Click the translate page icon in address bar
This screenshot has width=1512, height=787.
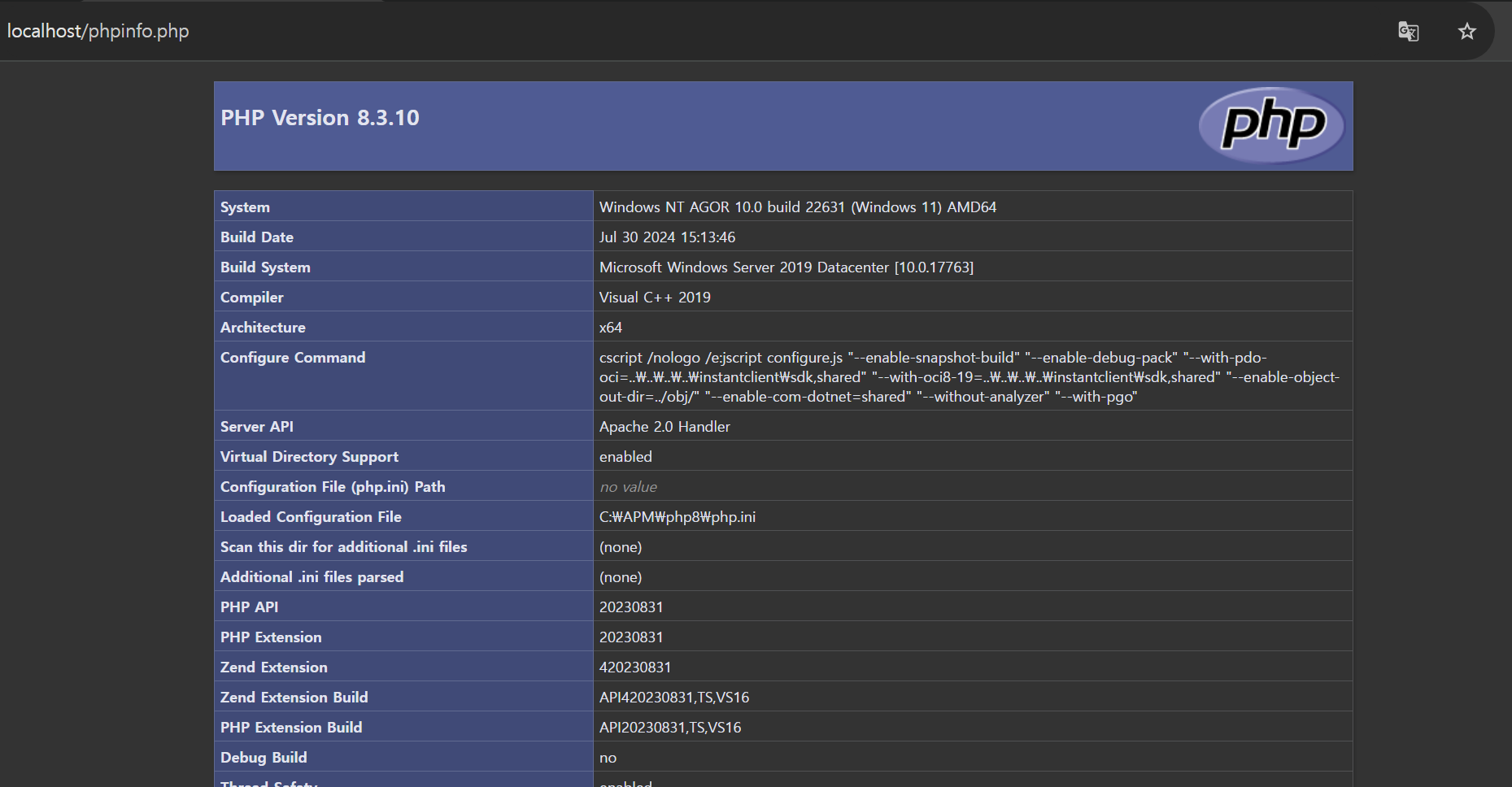click(1409, 32)
